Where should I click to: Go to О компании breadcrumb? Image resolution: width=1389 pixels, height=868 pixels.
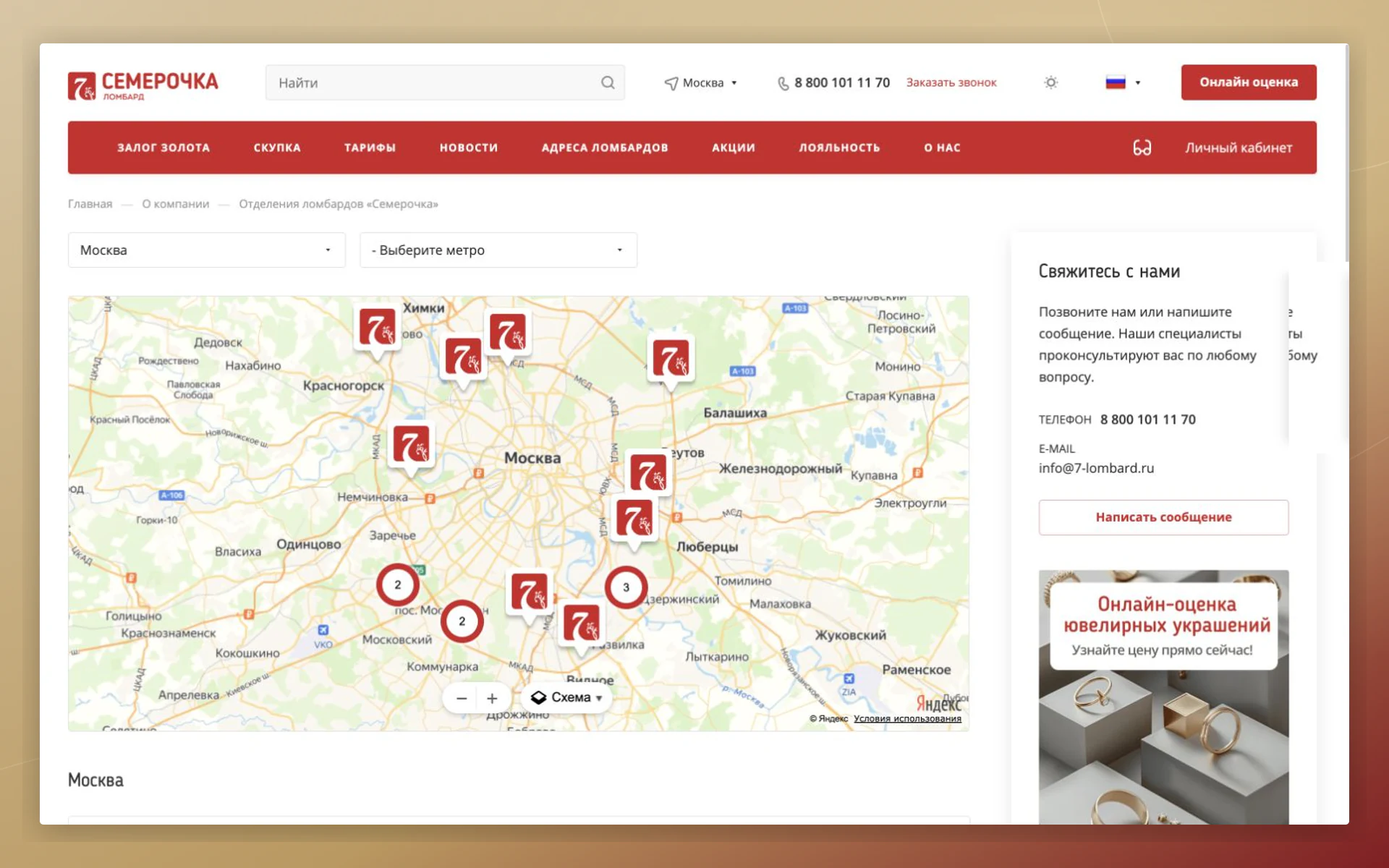point(176,204)
